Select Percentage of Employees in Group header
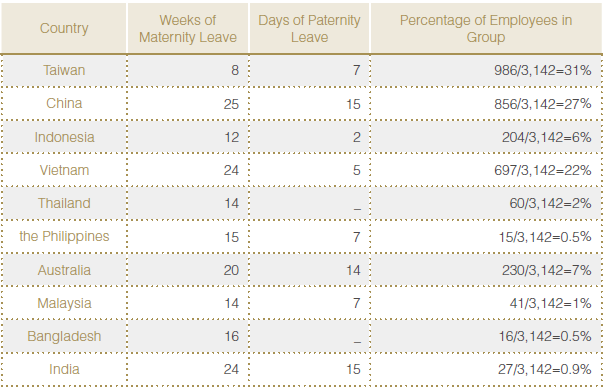Viewport: 609px width, 390px height. 486,28
